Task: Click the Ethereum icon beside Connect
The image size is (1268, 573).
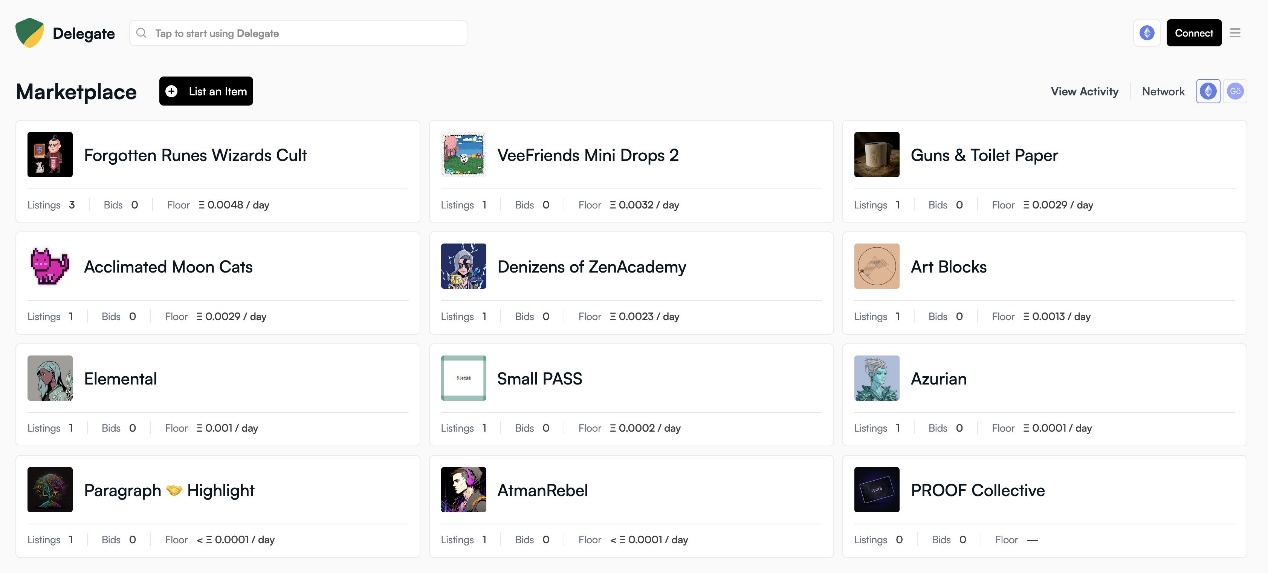Action: tap(1147, 33)
